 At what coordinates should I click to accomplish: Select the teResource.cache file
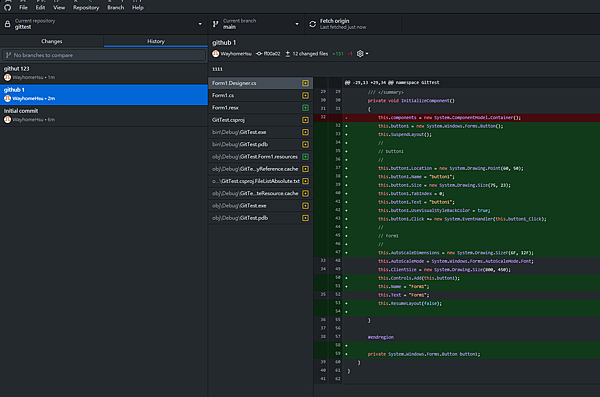[x=261, y=193]
